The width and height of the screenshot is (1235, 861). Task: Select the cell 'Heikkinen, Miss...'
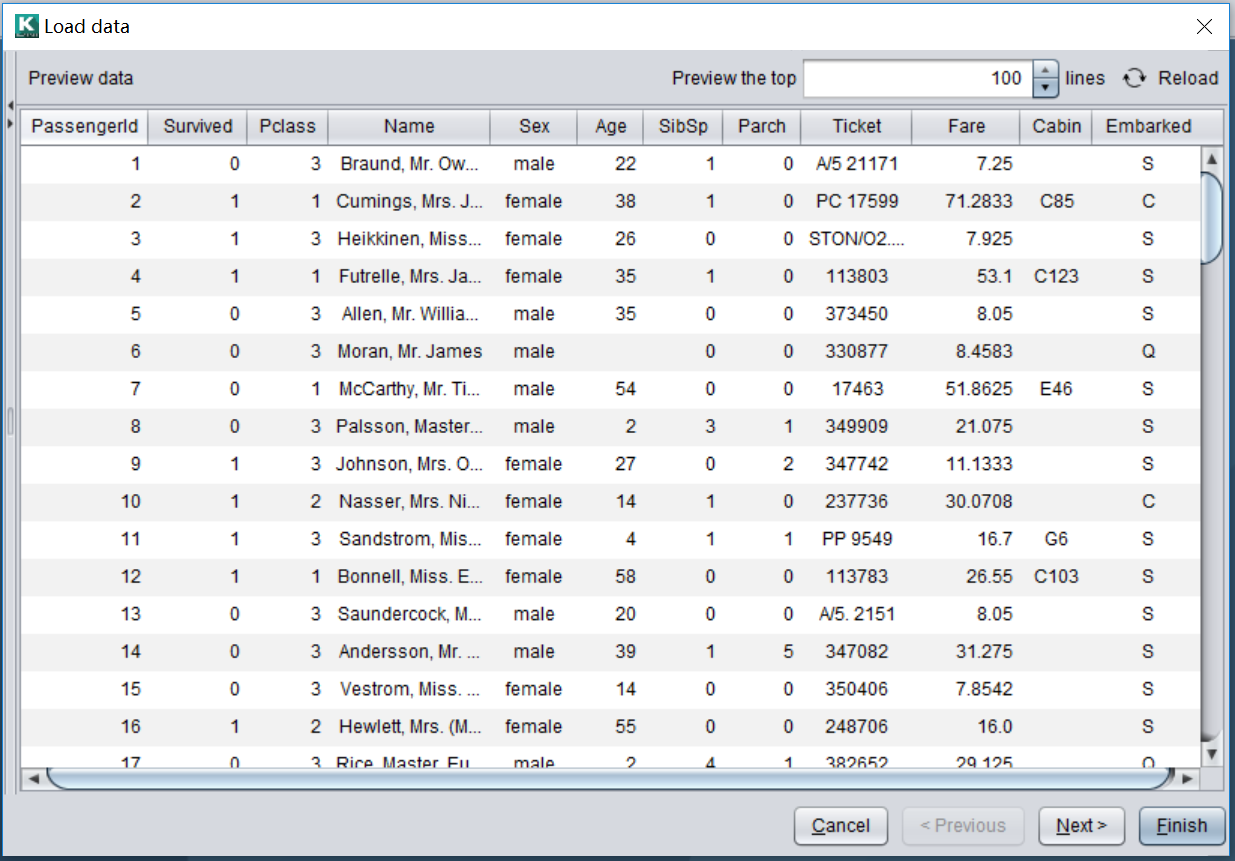409,239
